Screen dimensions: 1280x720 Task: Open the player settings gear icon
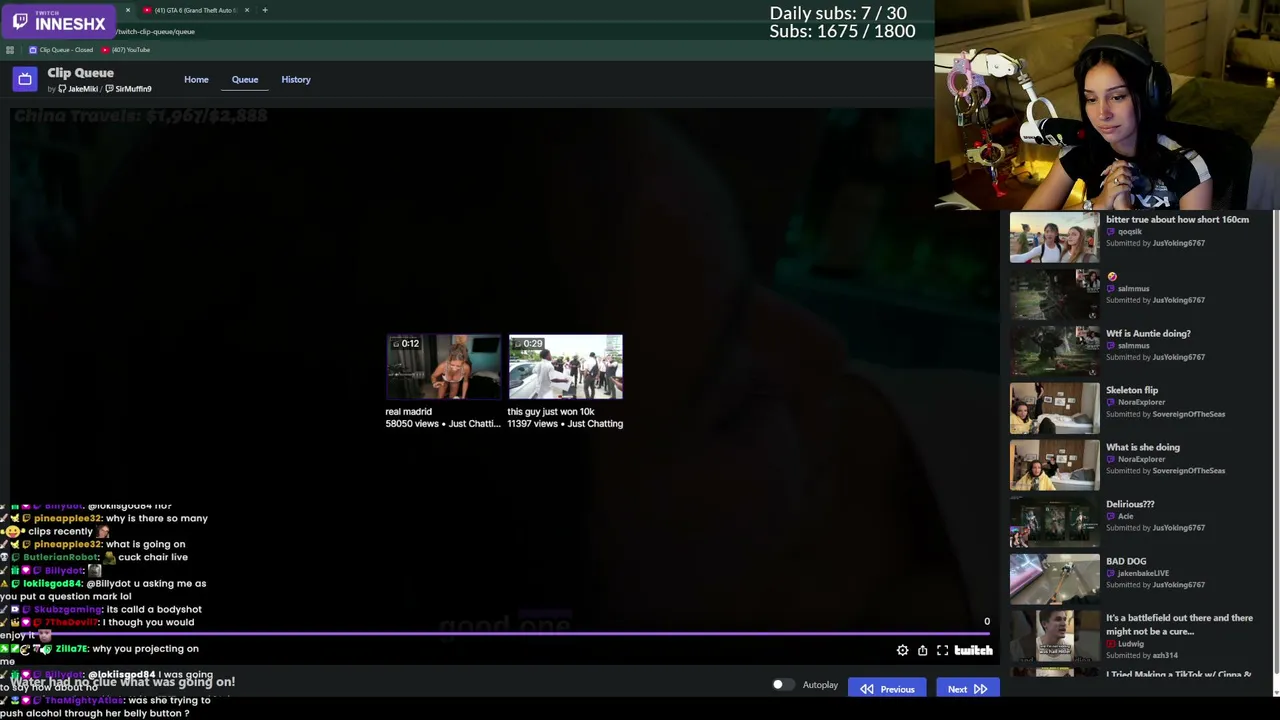click(902, 651)
